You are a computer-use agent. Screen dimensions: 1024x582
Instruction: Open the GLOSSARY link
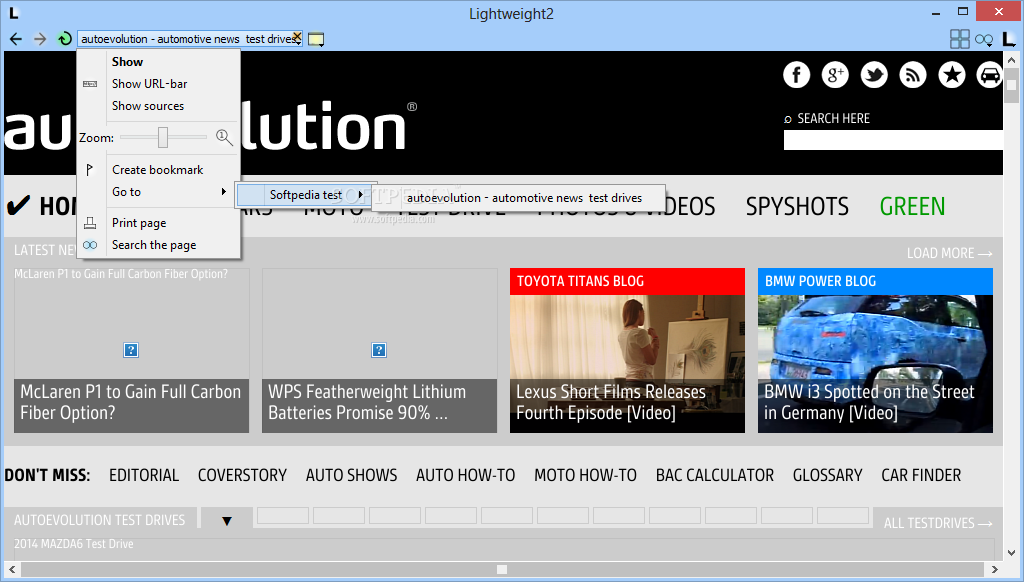tap(827, 475)
